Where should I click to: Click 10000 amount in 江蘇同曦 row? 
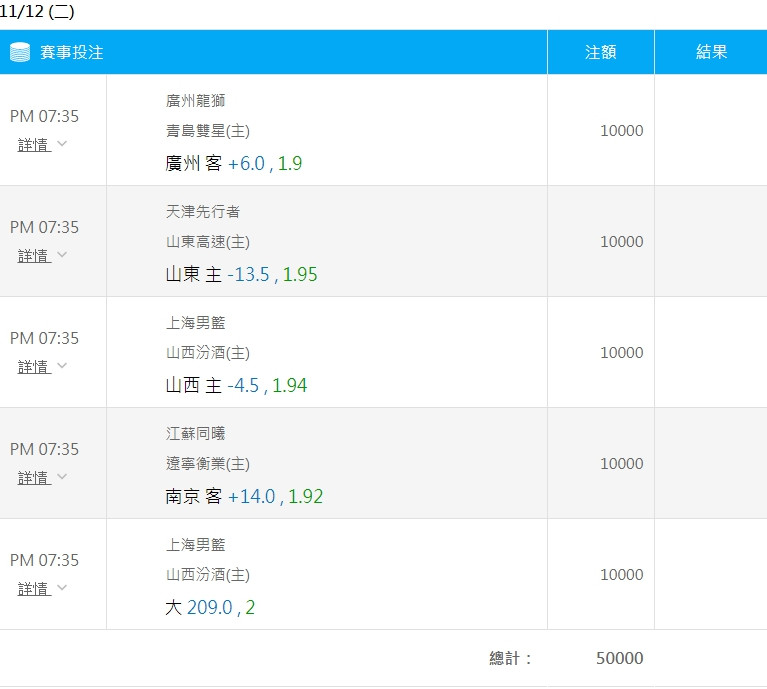(622, 464)
